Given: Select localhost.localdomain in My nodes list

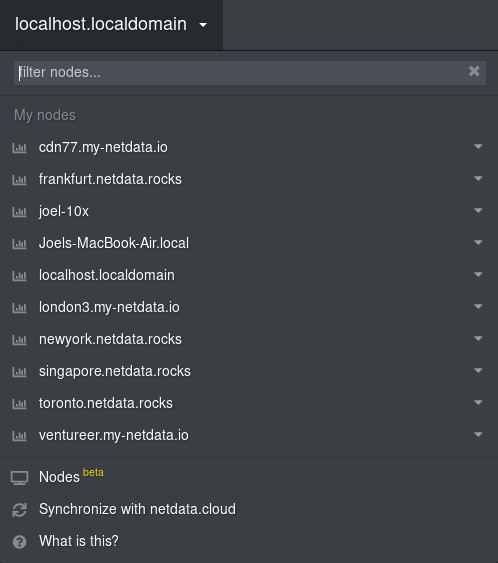Looking at the screenshot, I should pos(107,275).
